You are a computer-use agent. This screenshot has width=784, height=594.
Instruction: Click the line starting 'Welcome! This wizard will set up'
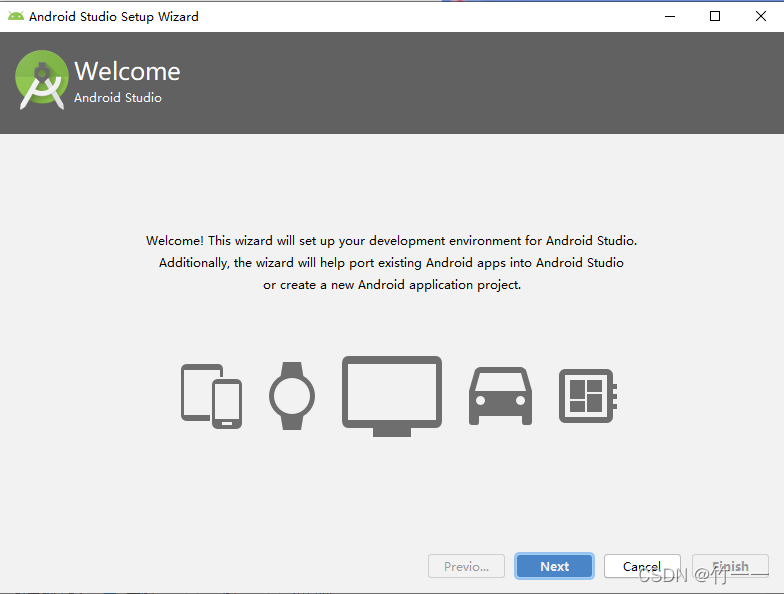pos(392,240)
